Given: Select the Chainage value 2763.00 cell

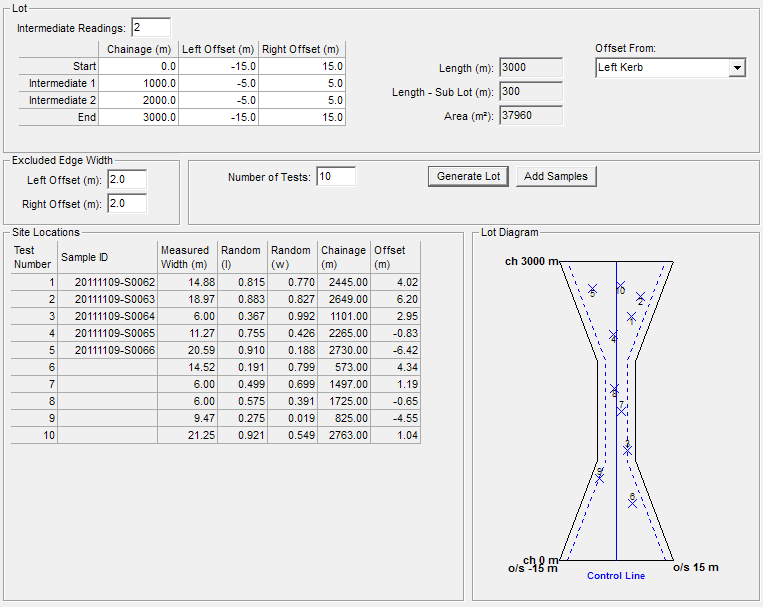Looking at the screenshot, I should pyautogui.click(x=343, y=435).
